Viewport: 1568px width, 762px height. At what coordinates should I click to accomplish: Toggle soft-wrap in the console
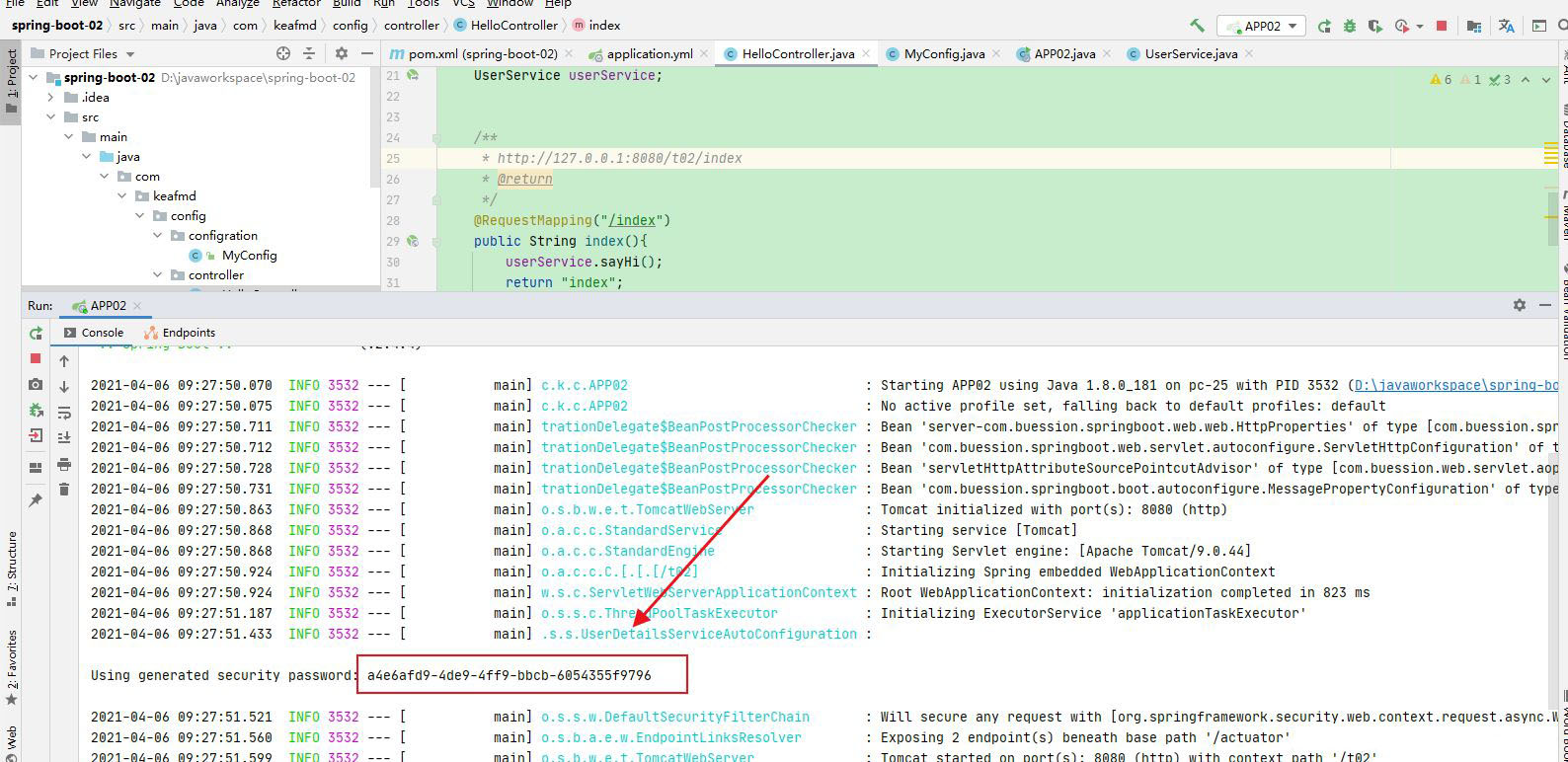(x=64, y=412)
